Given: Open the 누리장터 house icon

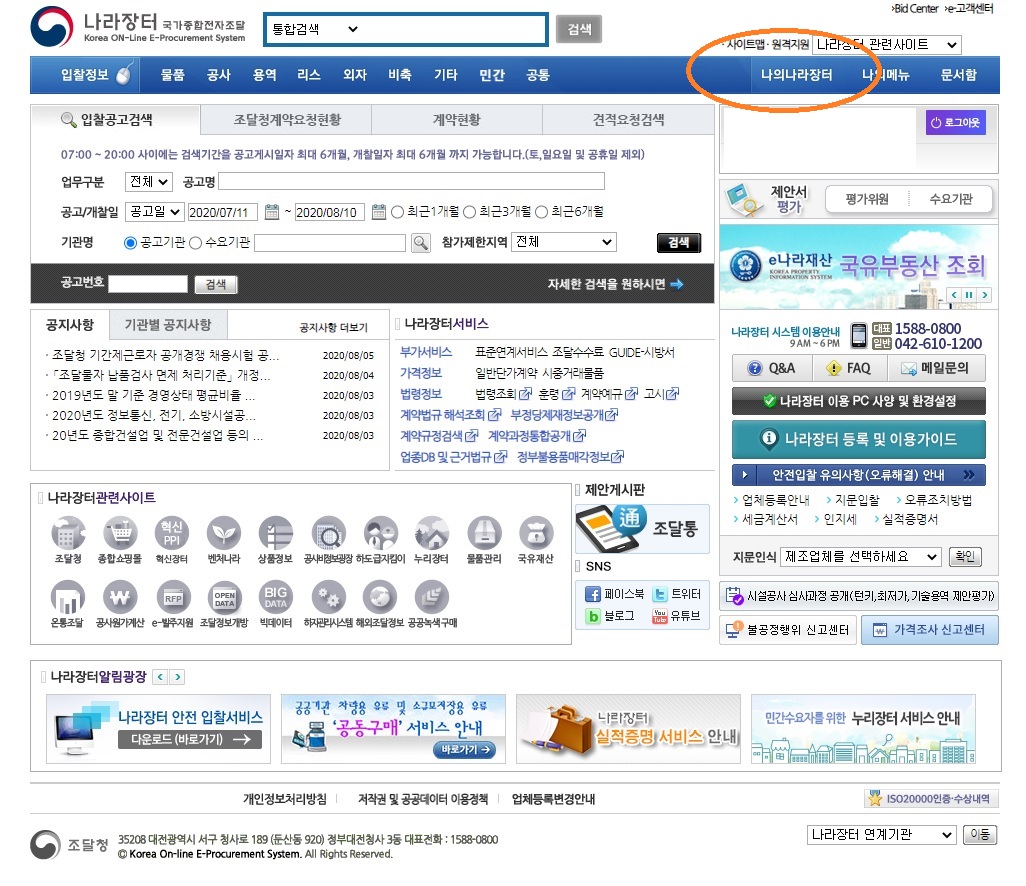Looking at the screenshot, I should (431, 533).
